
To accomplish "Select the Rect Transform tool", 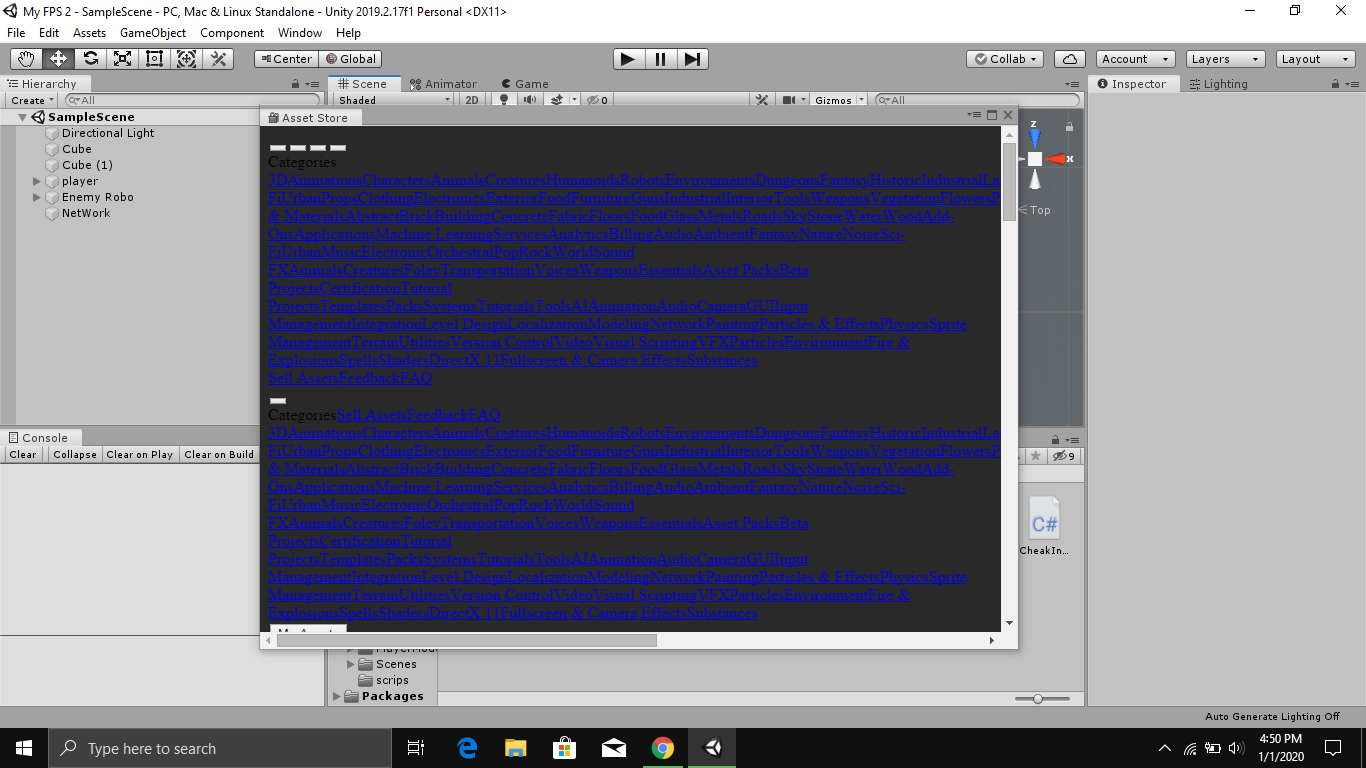I will [154, 59].
